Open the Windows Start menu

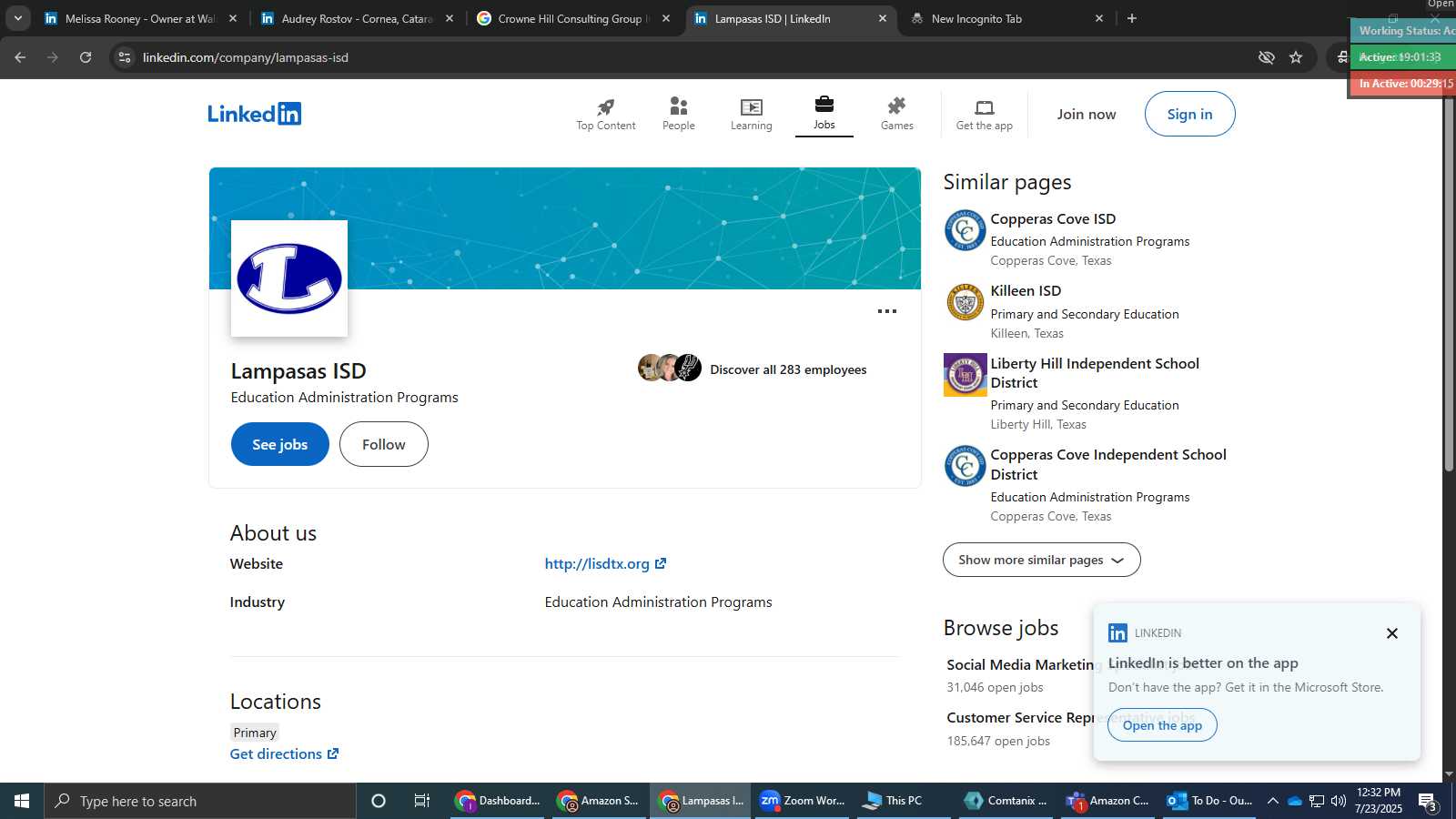(x=22, y=801)
